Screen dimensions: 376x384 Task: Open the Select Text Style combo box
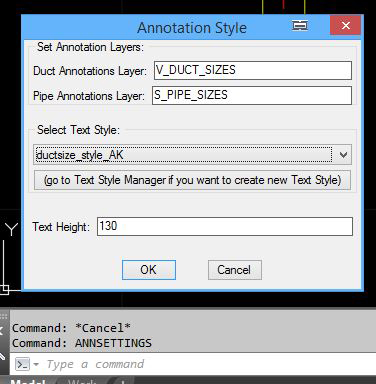click(x=192, y=155)
